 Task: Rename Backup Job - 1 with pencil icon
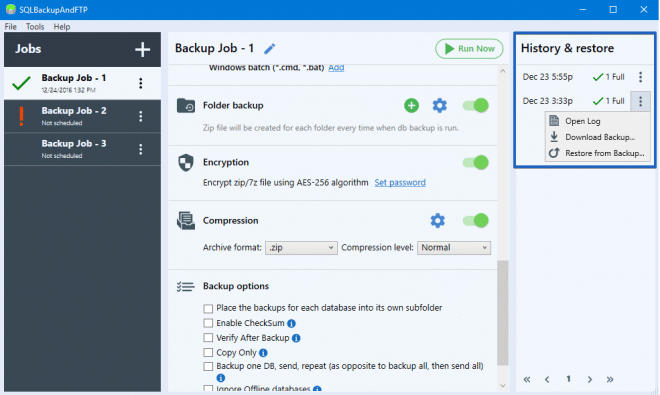(x=269, y=49)
